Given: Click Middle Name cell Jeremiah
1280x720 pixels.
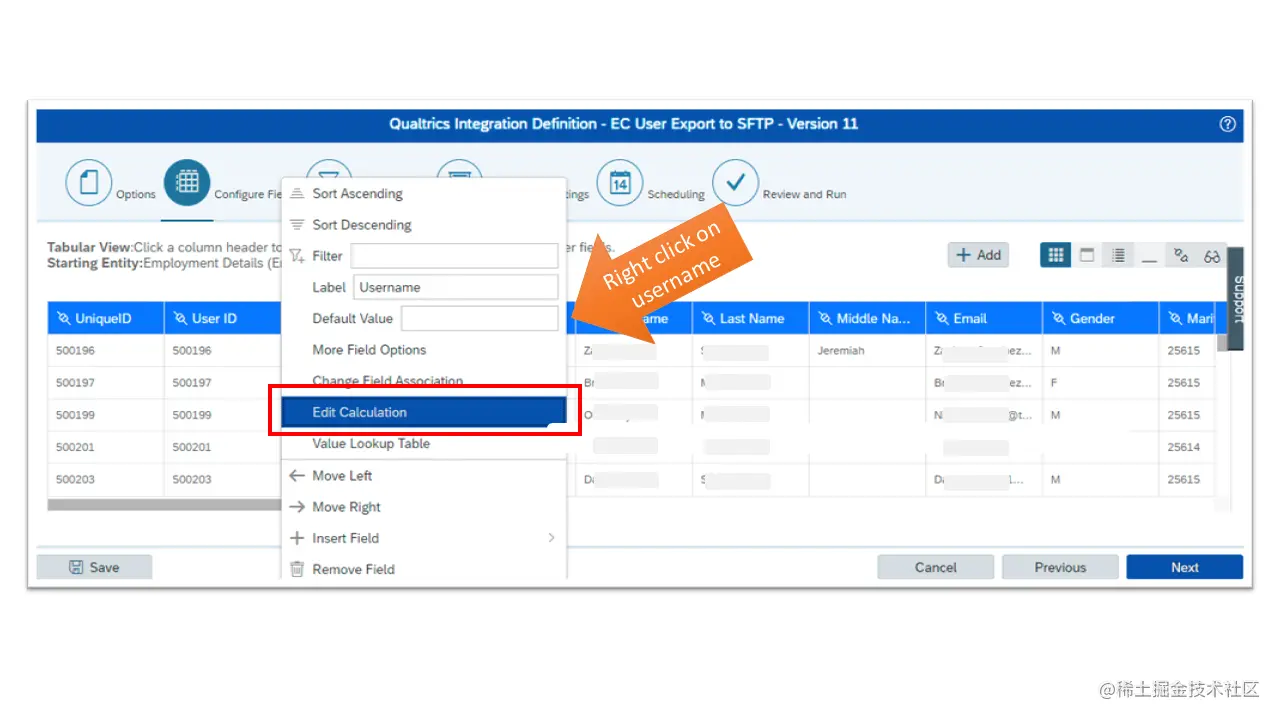Looking at the screenshot, I should point(867,351).
